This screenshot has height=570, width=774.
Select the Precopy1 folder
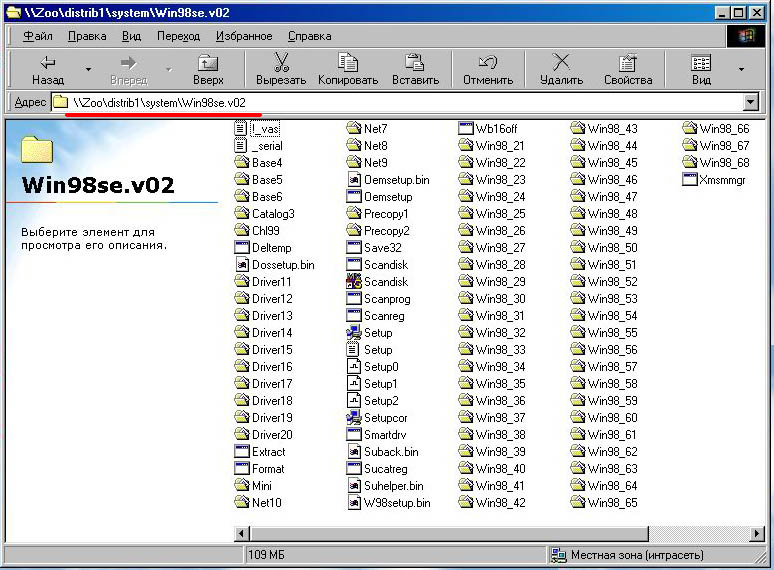pyautogui.click(x=378, y=214)
